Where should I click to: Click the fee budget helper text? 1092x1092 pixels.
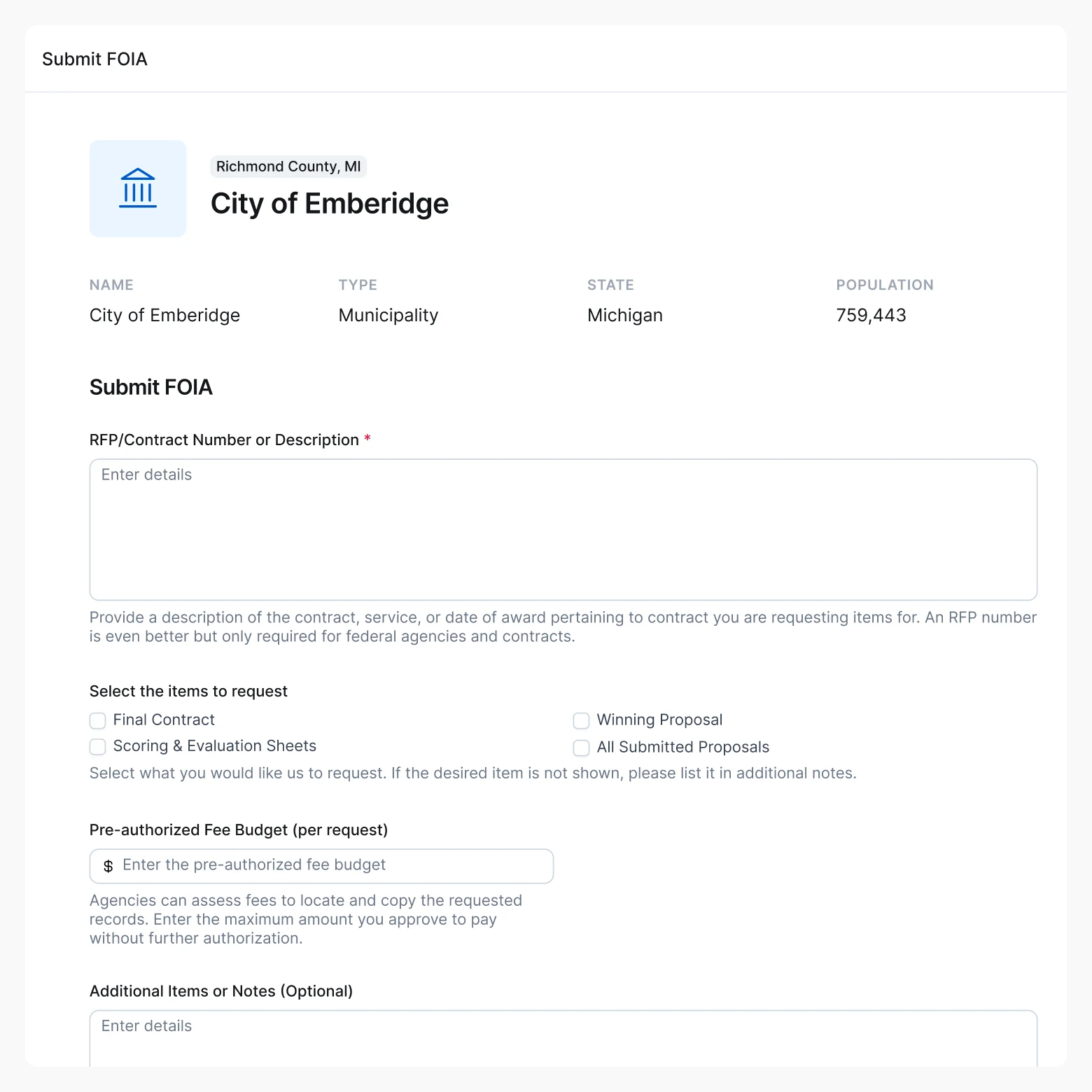tap(306, 919)
